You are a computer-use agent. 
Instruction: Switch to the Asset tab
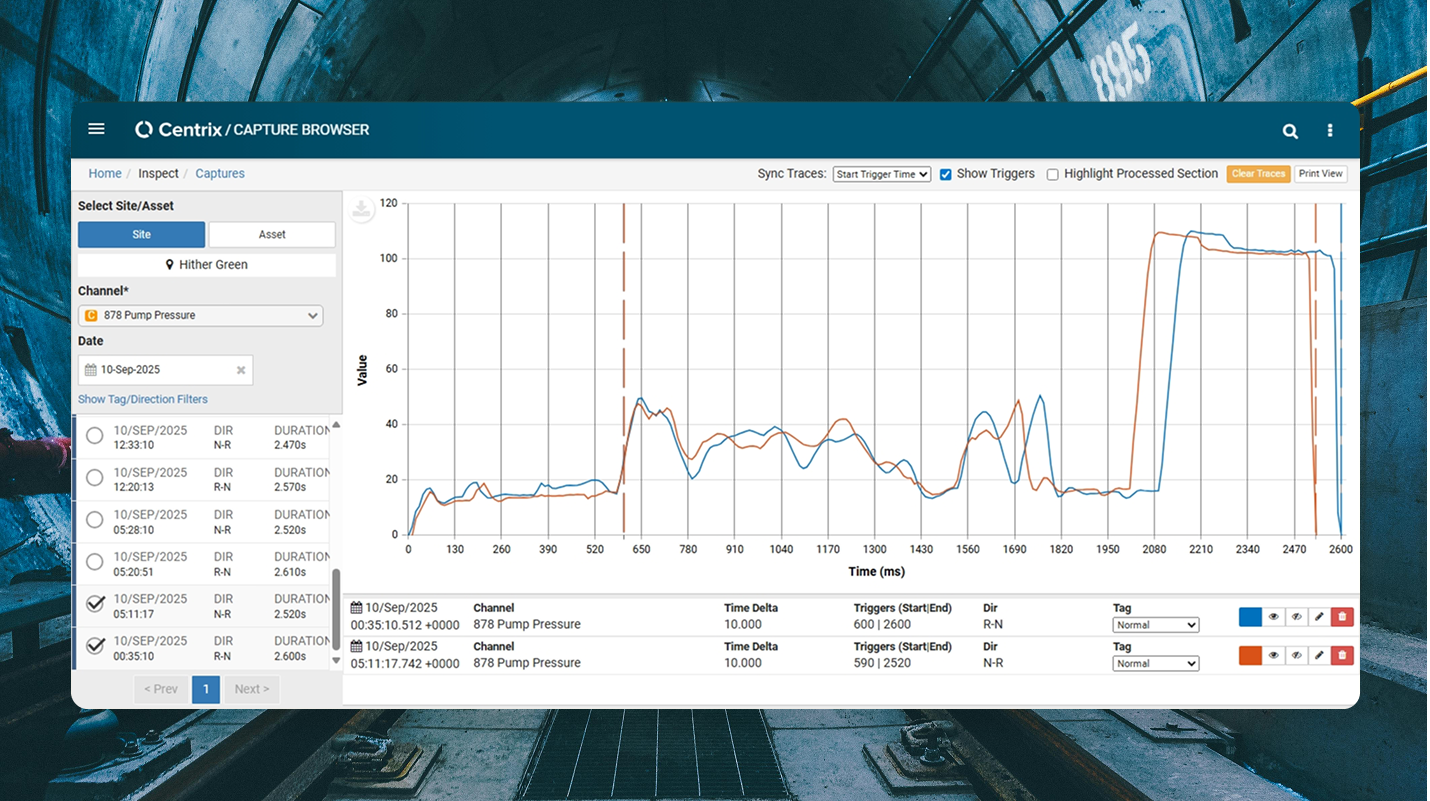[x=272, y=234]
